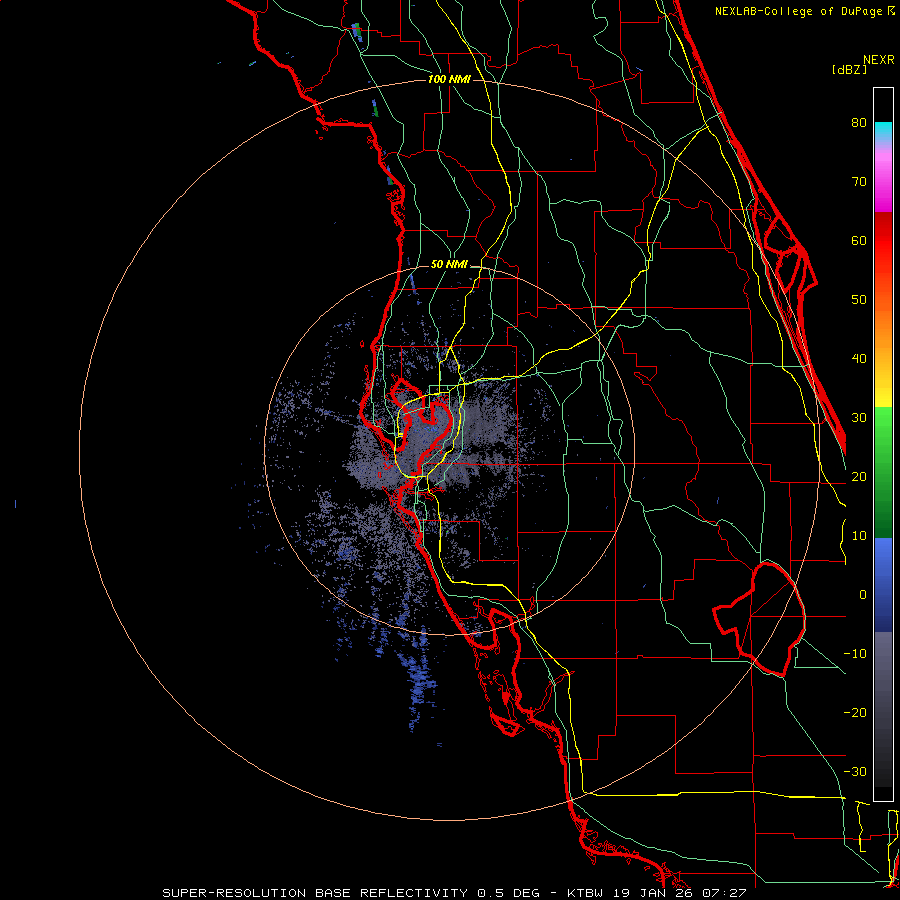Screen dimensions: 900x900
Task: Click 'SUPER-RESOLUTION BASE REFLECTIVITY' title text
Action: point(315,893)
